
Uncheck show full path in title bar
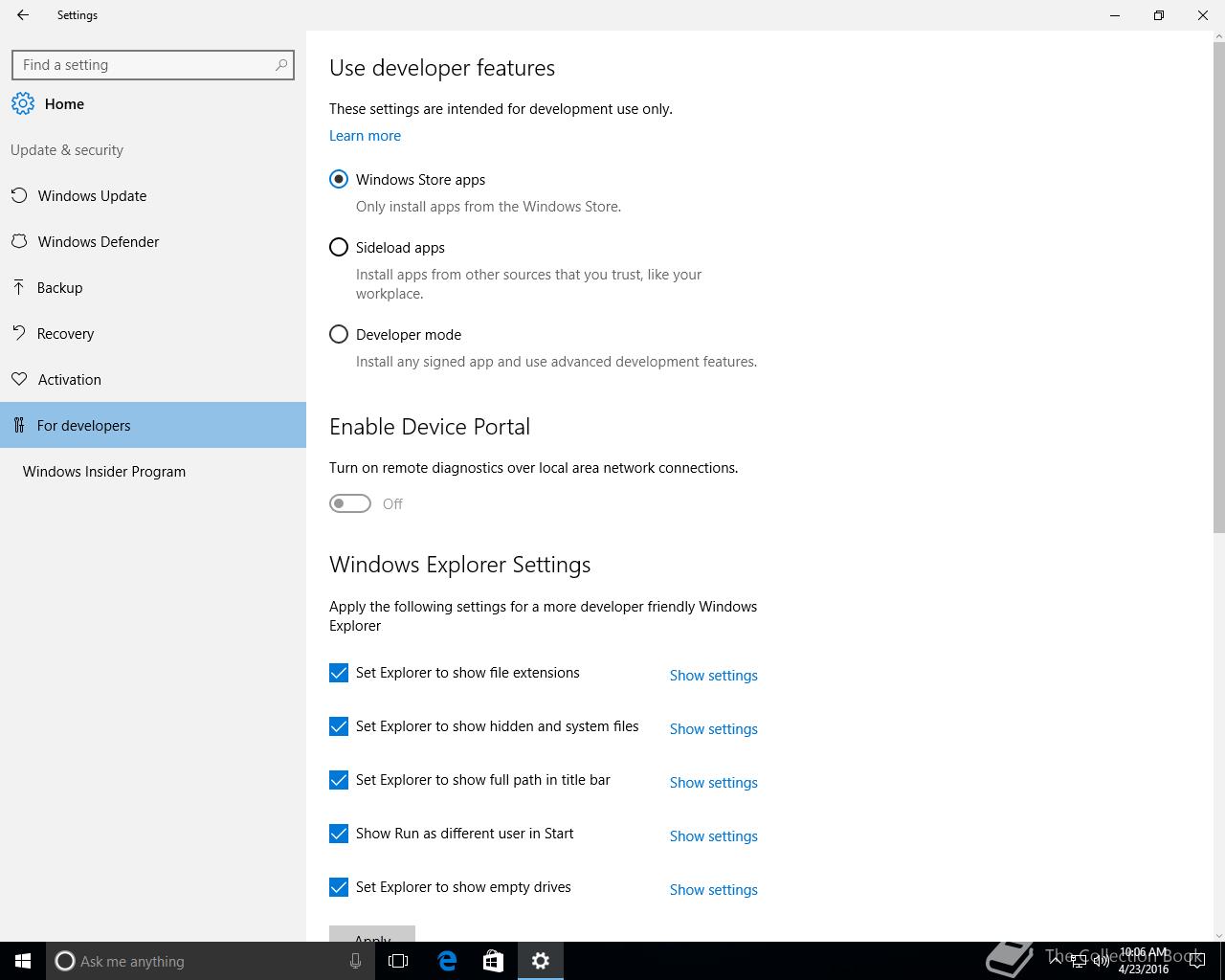339,780
